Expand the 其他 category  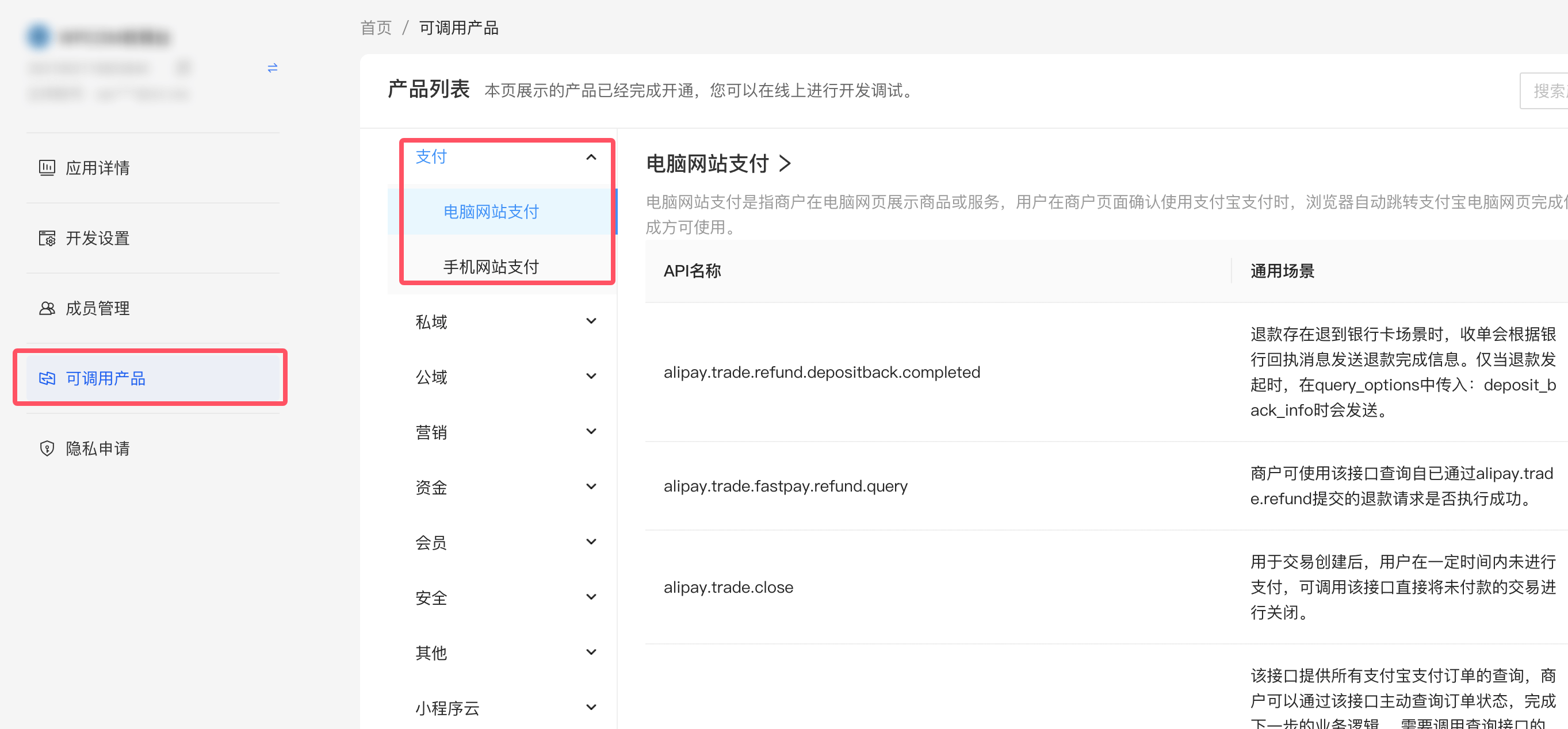point(503,653)
